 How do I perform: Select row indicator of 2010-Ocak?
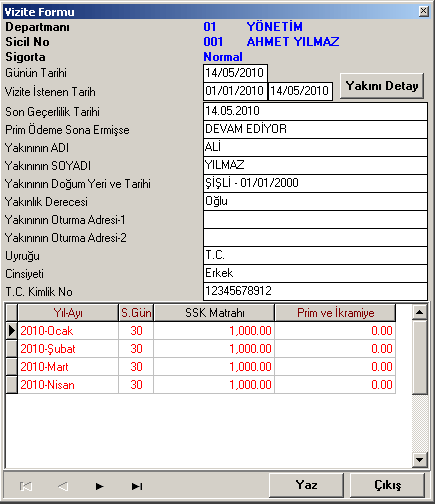pos(12,331)
